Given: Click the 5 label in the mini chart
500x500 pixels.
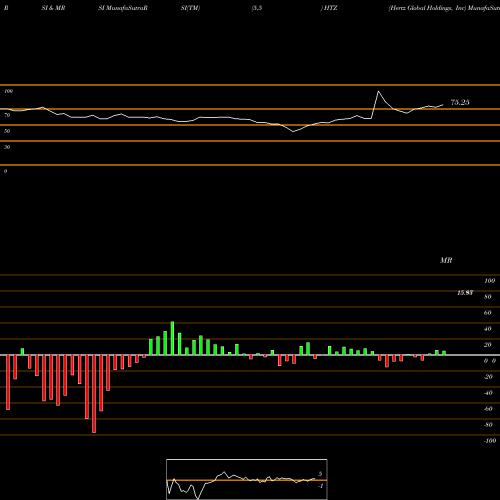Looking at the screenshot, I should (320, 474).
